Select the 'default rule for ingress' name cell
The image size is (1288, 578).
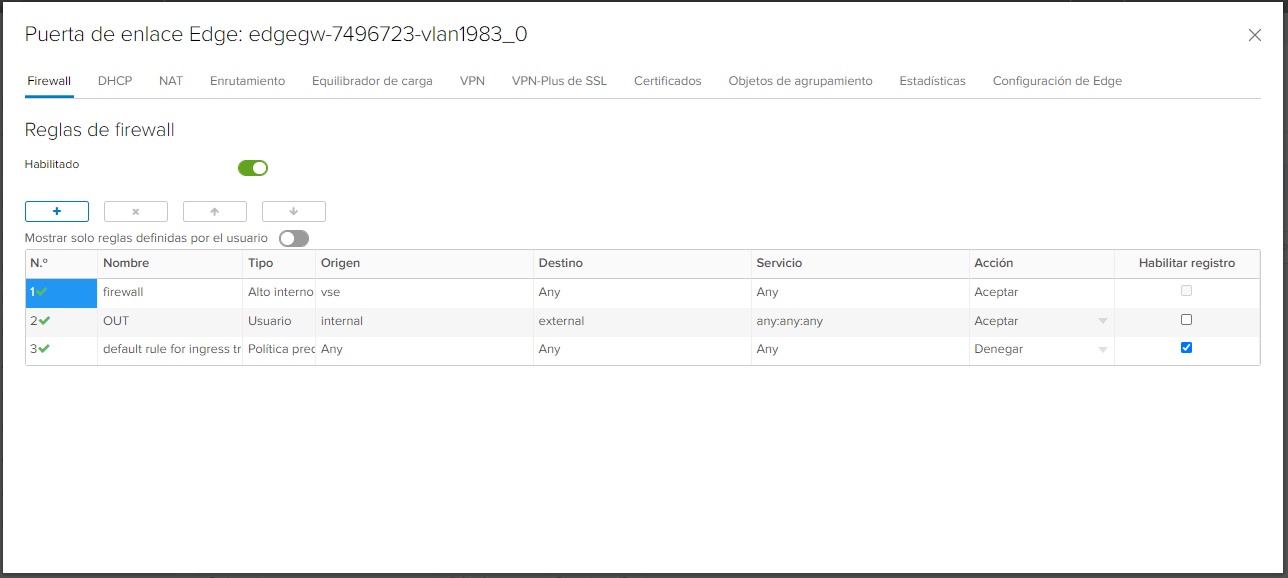click(x=170, y=349)
